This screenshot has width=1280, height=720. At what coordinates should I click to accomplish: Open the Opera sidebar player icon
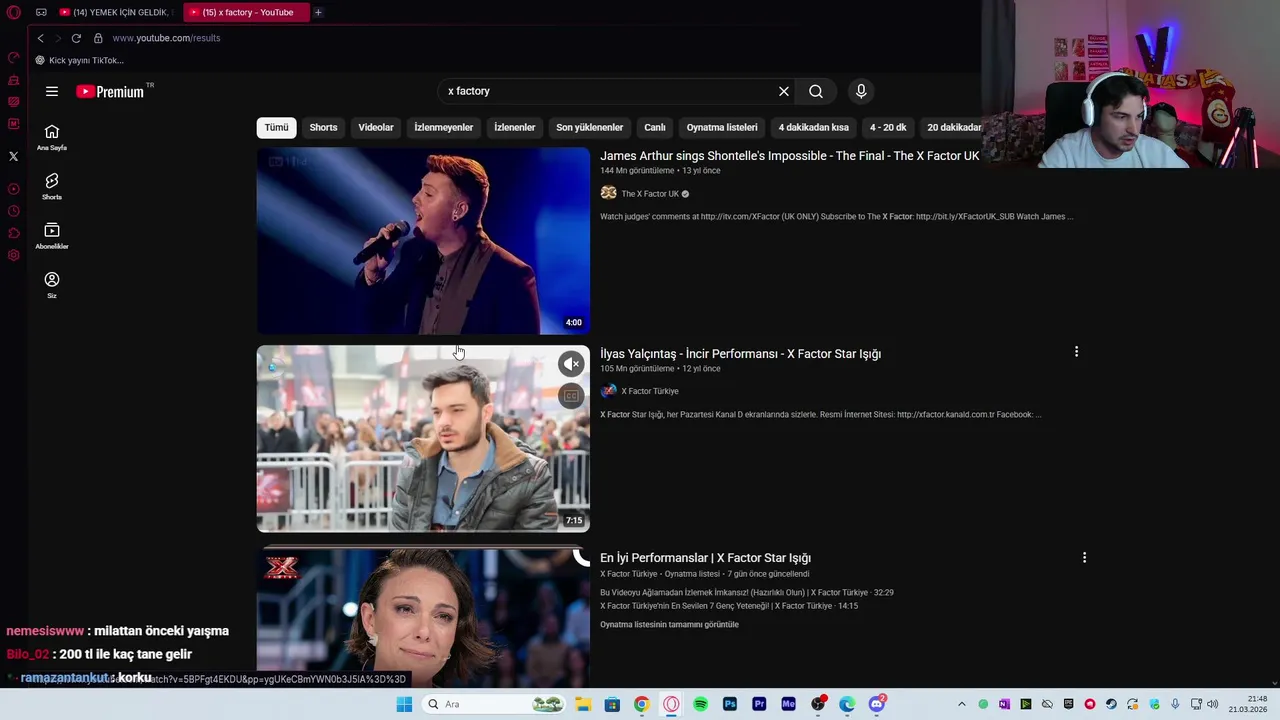pos(13,189)
